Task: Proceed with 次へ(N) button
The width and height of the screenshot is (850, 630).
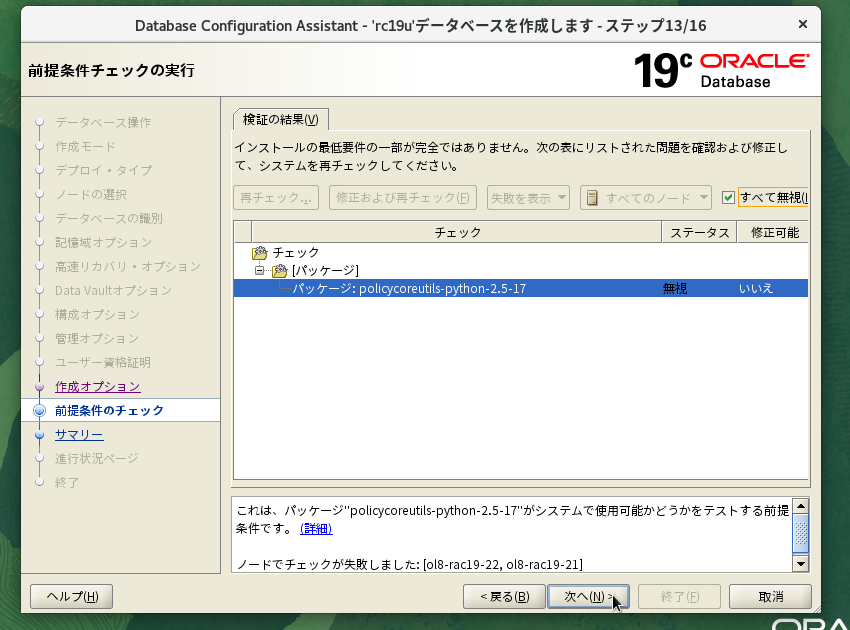Action: pos(589,596)
